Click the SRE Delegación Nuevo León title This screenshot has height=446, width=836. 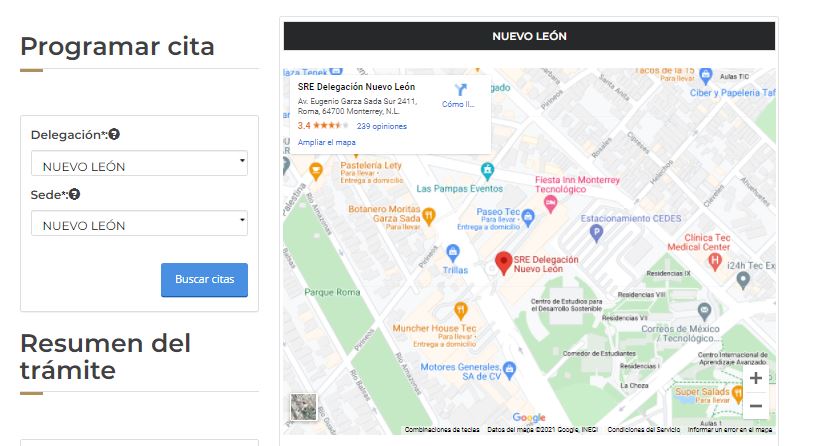pyautogui.click(x=356, y=87)
